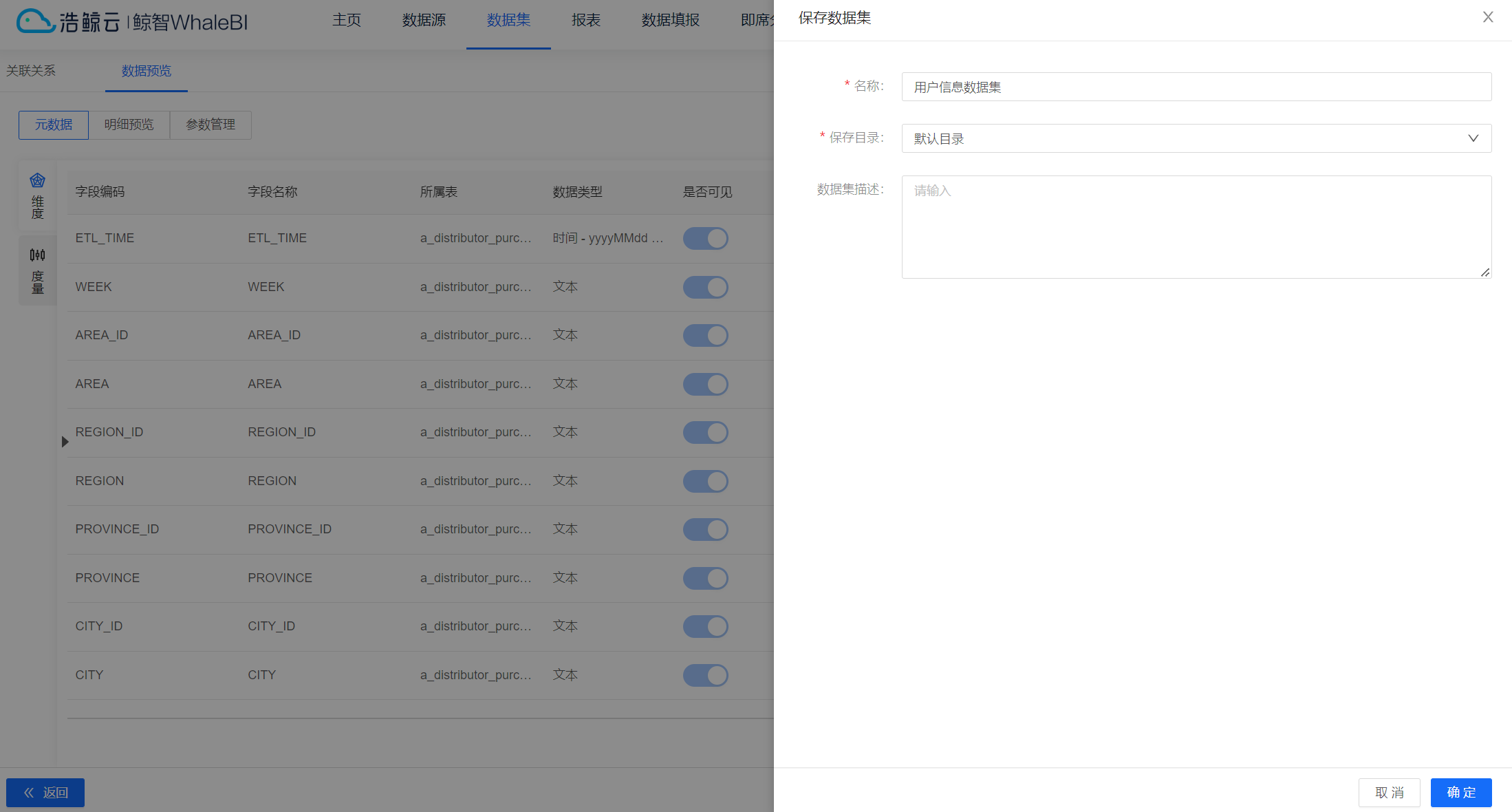The image size is (1512, 812).
Task: Click the 数据集描述 text area
Action: coord(1196,227)
